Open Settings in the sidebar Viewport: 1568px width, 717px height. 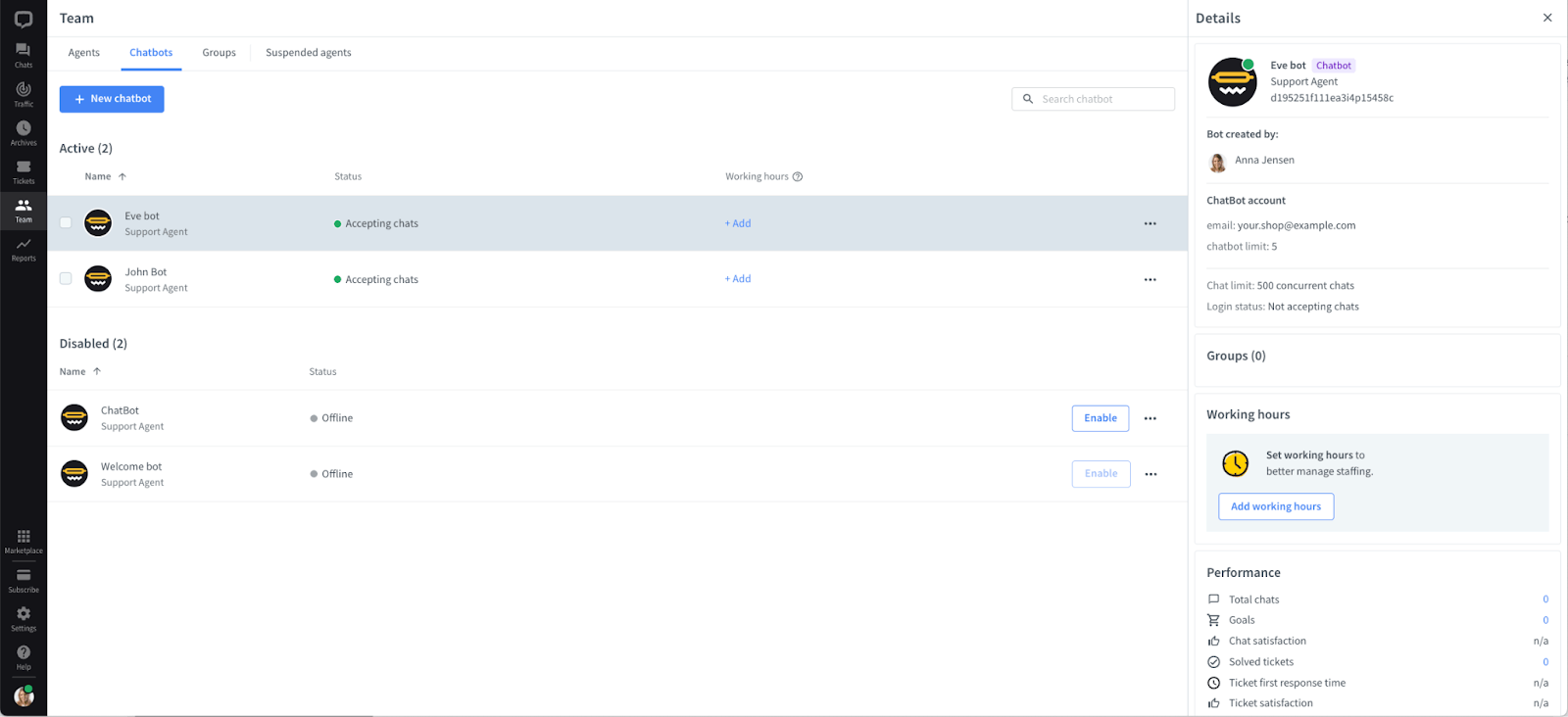pos(24,618)
